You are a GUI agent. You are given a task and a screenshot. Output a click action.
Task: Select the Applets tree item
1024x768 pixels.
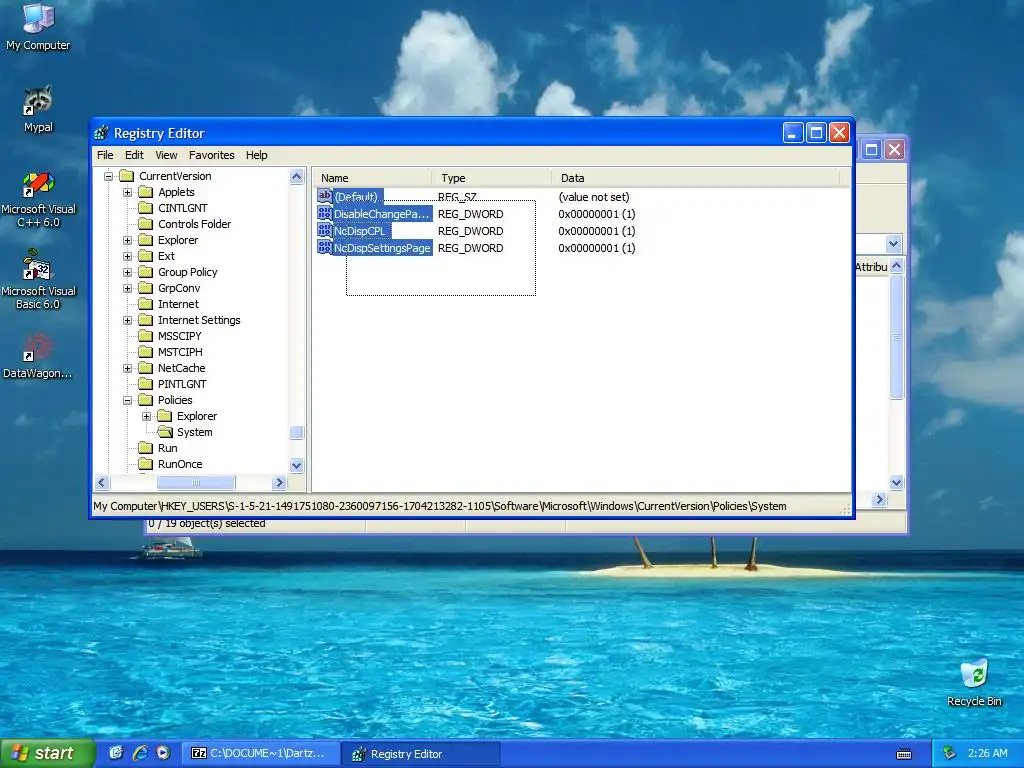[x=176, y=192]
